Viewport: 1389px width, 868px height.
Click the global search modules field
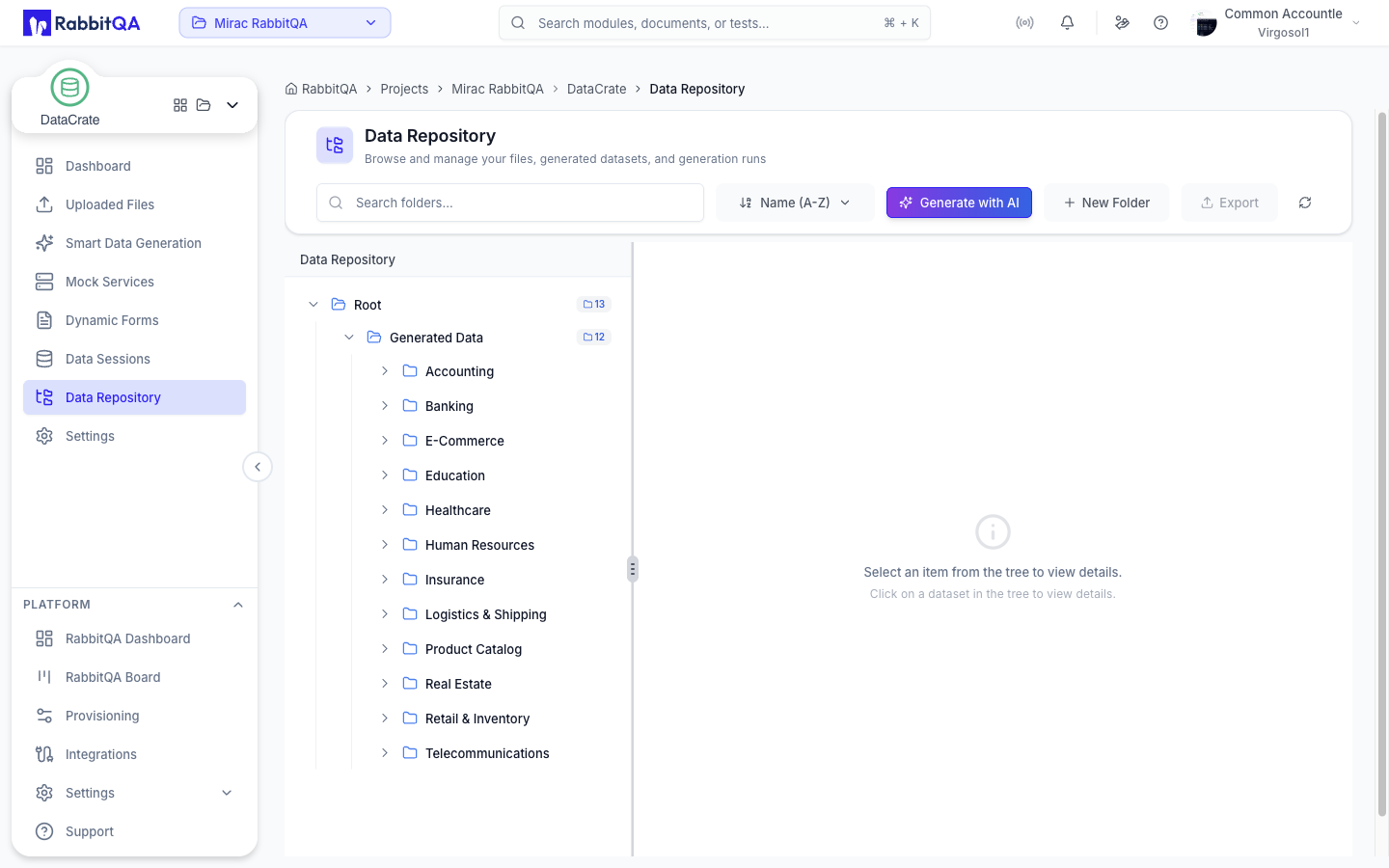pos(715,23)
